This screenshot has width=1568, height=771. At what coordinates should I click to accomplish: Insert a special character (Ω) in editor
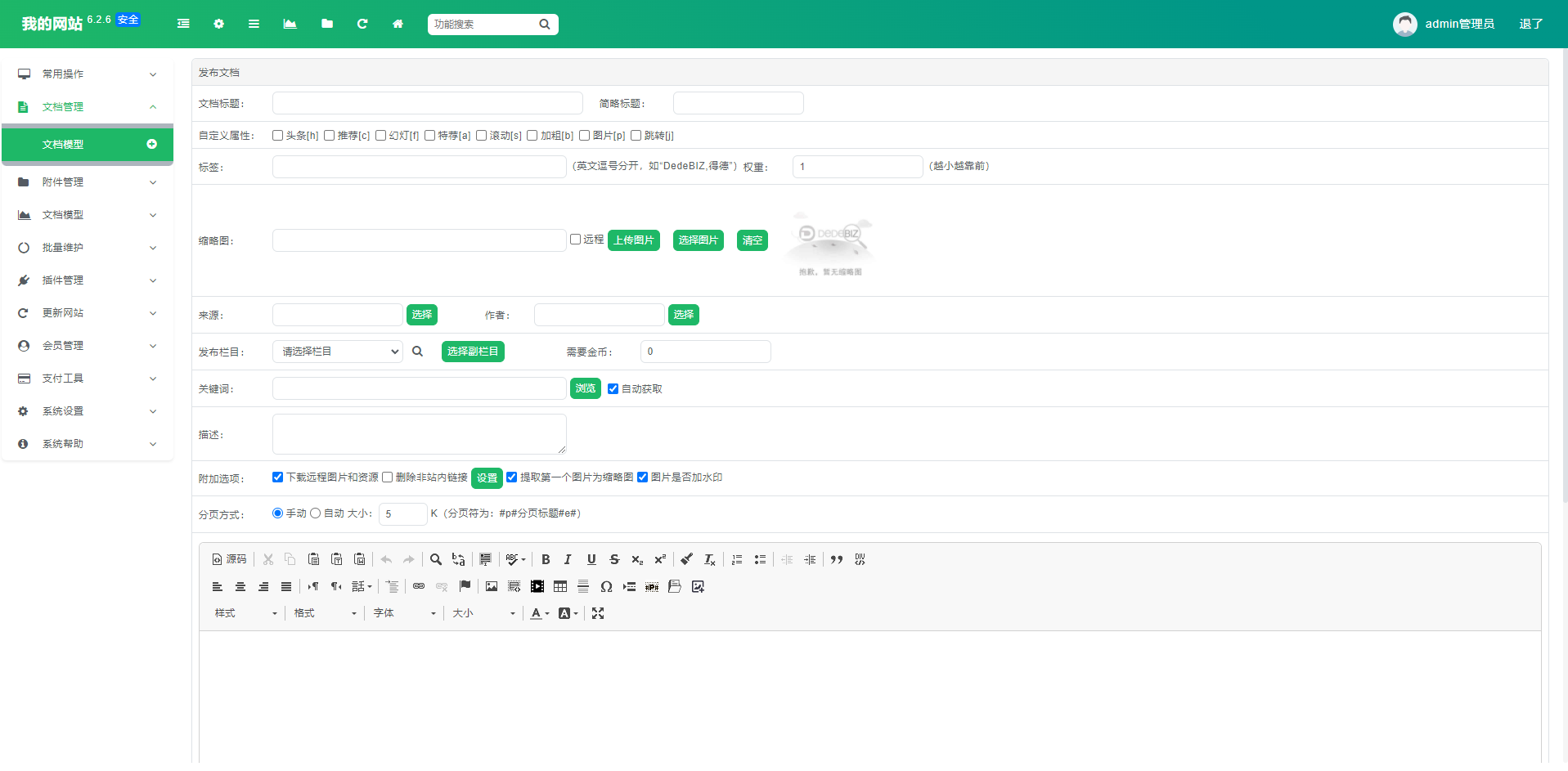(x=607, y=586)
